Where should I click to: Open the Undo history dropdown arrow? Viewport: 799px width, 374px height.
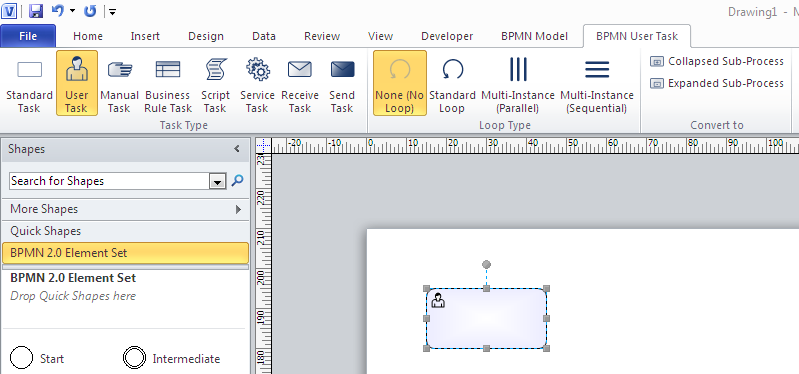72,11
